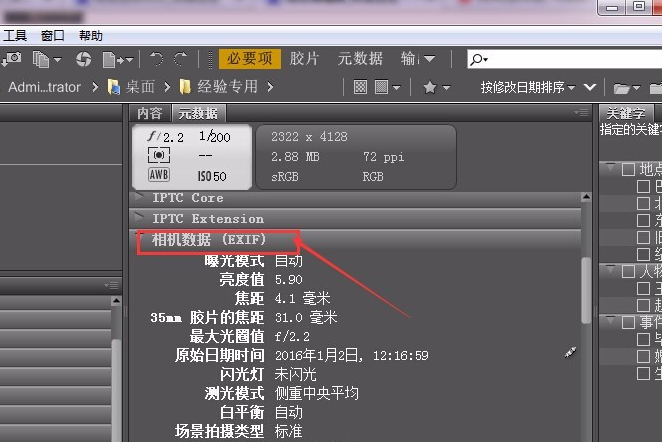Click scroll-up arrow in lower-left panel
This screenshot has height=442, width=662.
coord(116,301)
